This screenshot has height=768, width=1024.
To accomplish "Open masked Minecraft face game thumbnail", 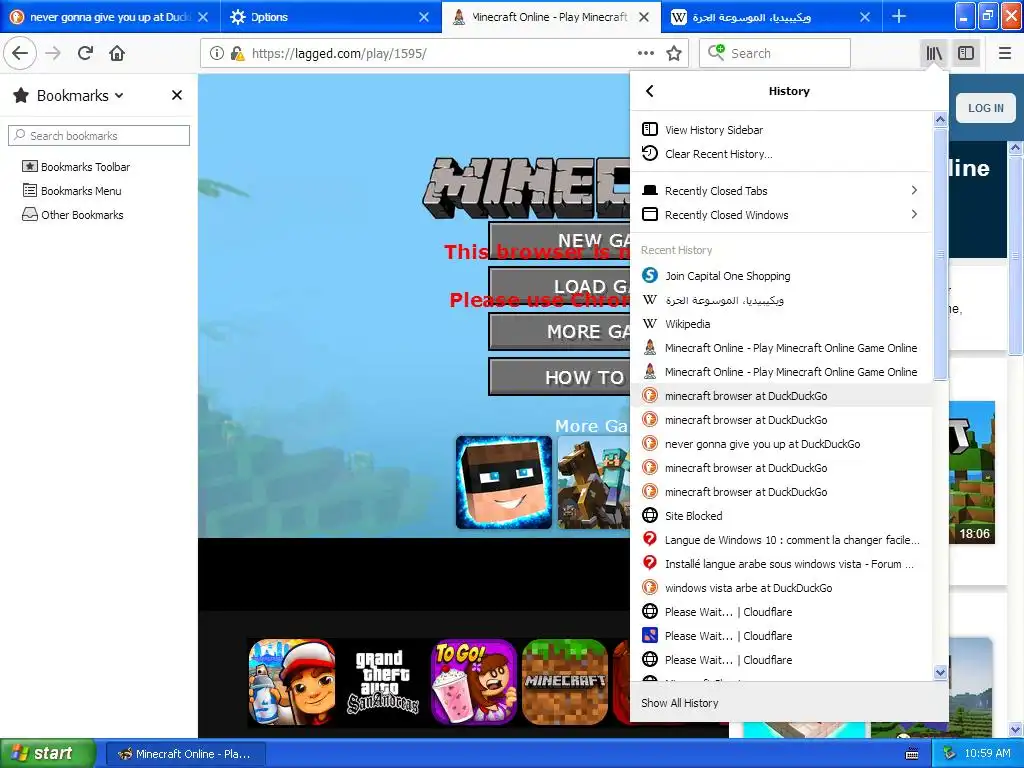I will pos(504,483).
